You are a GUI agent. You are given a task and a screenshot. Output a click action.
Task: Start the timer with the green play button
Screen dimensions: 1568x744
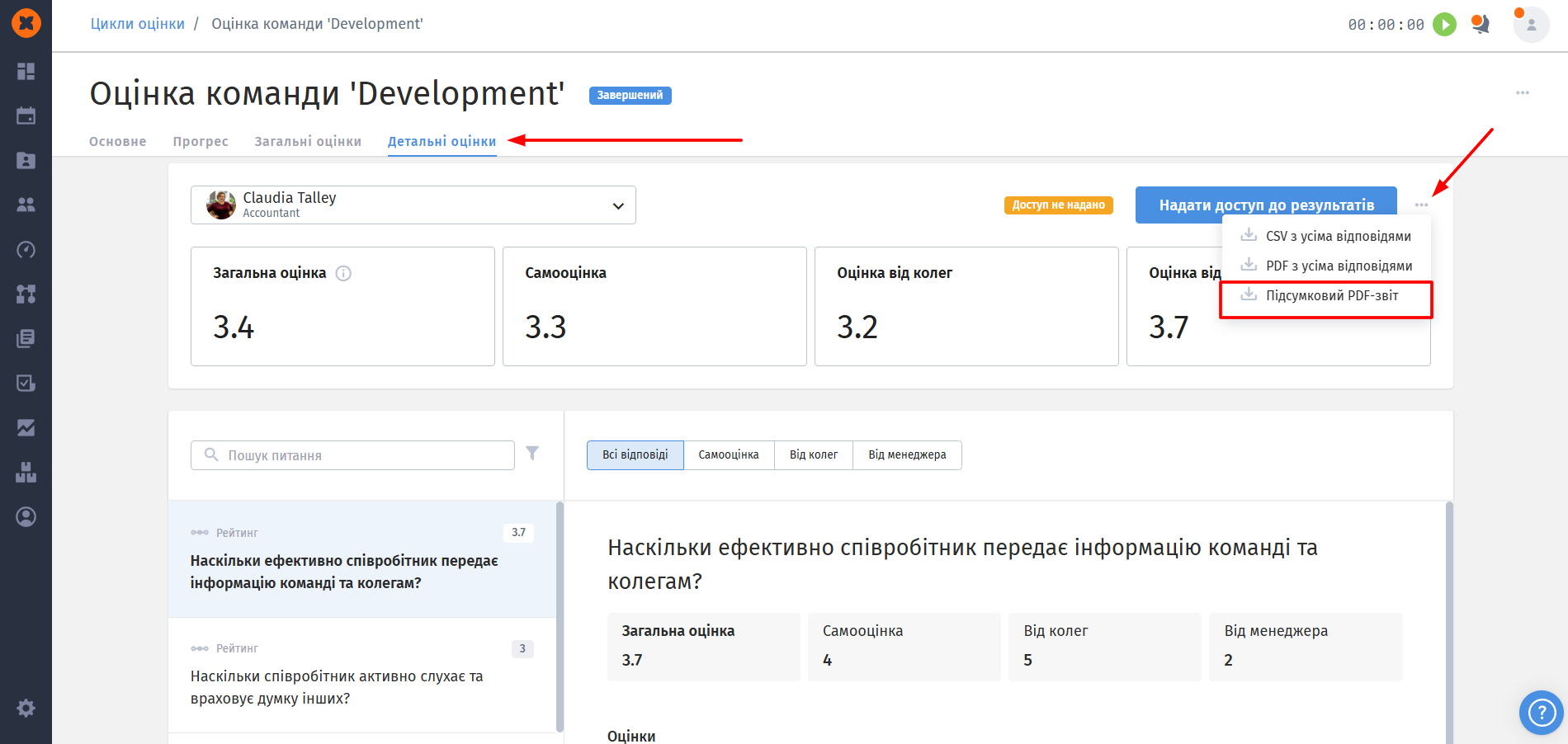pos(1444,25)
